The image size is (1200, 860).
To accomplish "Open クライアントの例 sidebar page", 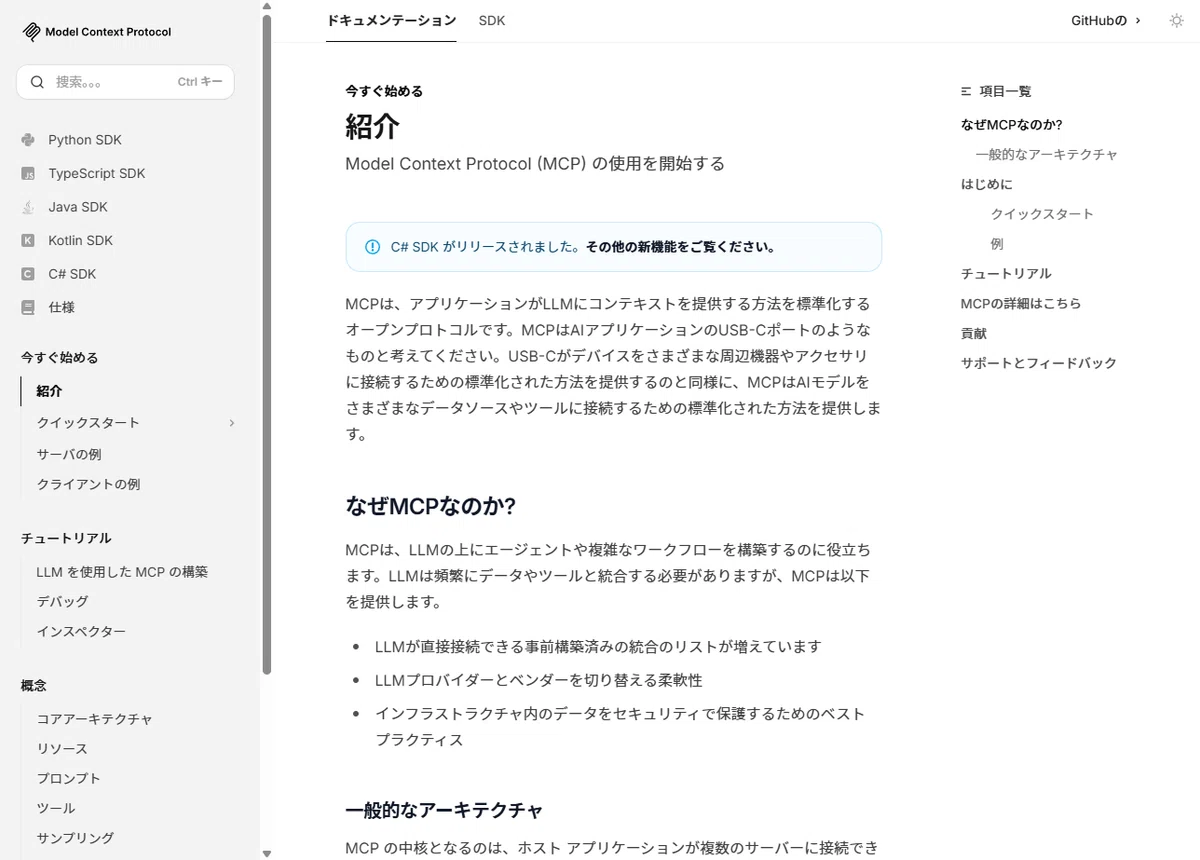I will [x=88, y=484].
